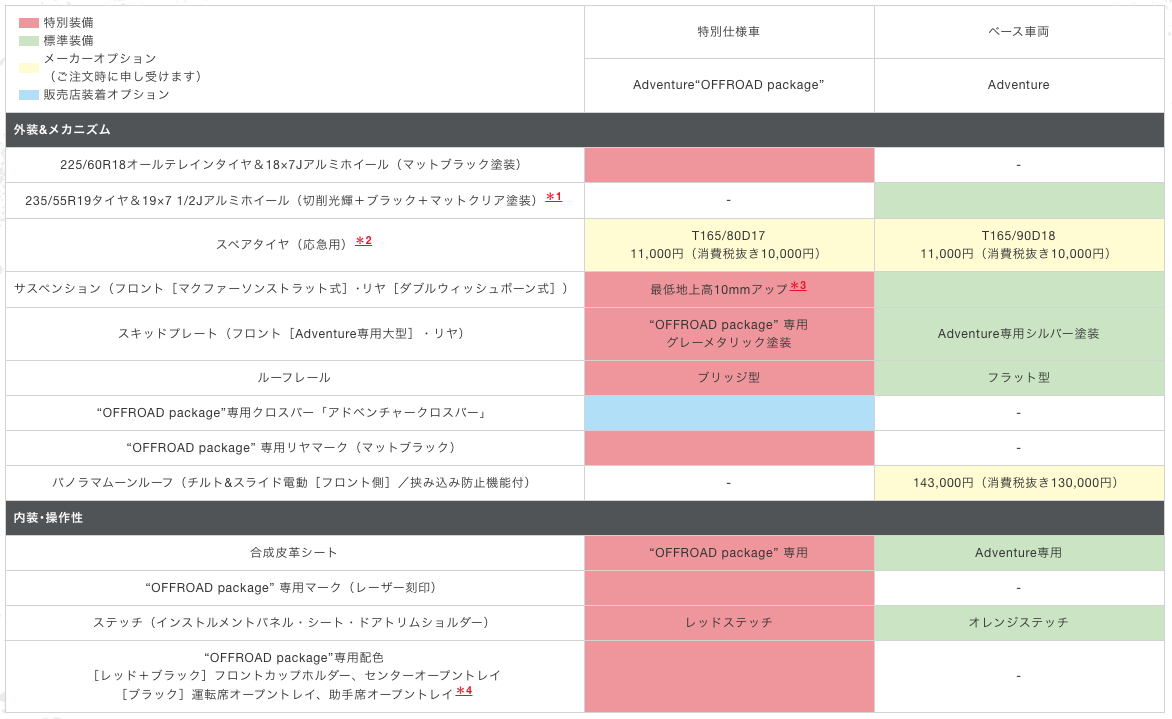Click the green cell for 235/55R19 tire row
Viewport: 1172px width, 719px height.
tap(1019, 200)
